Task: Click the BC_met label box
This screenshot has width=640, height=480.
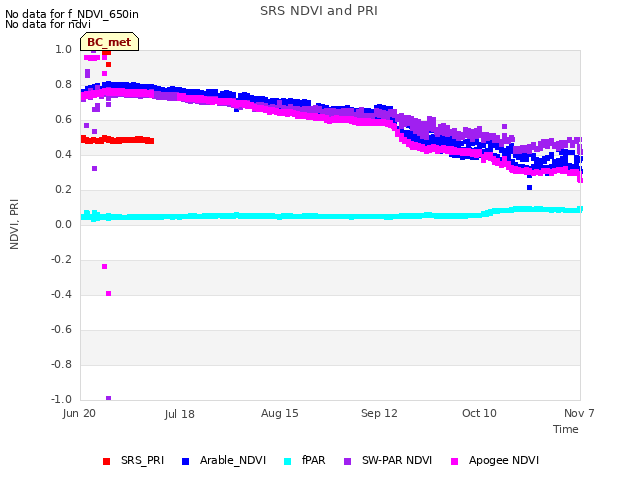Action: pyautogui.click(x=109, y=42)
